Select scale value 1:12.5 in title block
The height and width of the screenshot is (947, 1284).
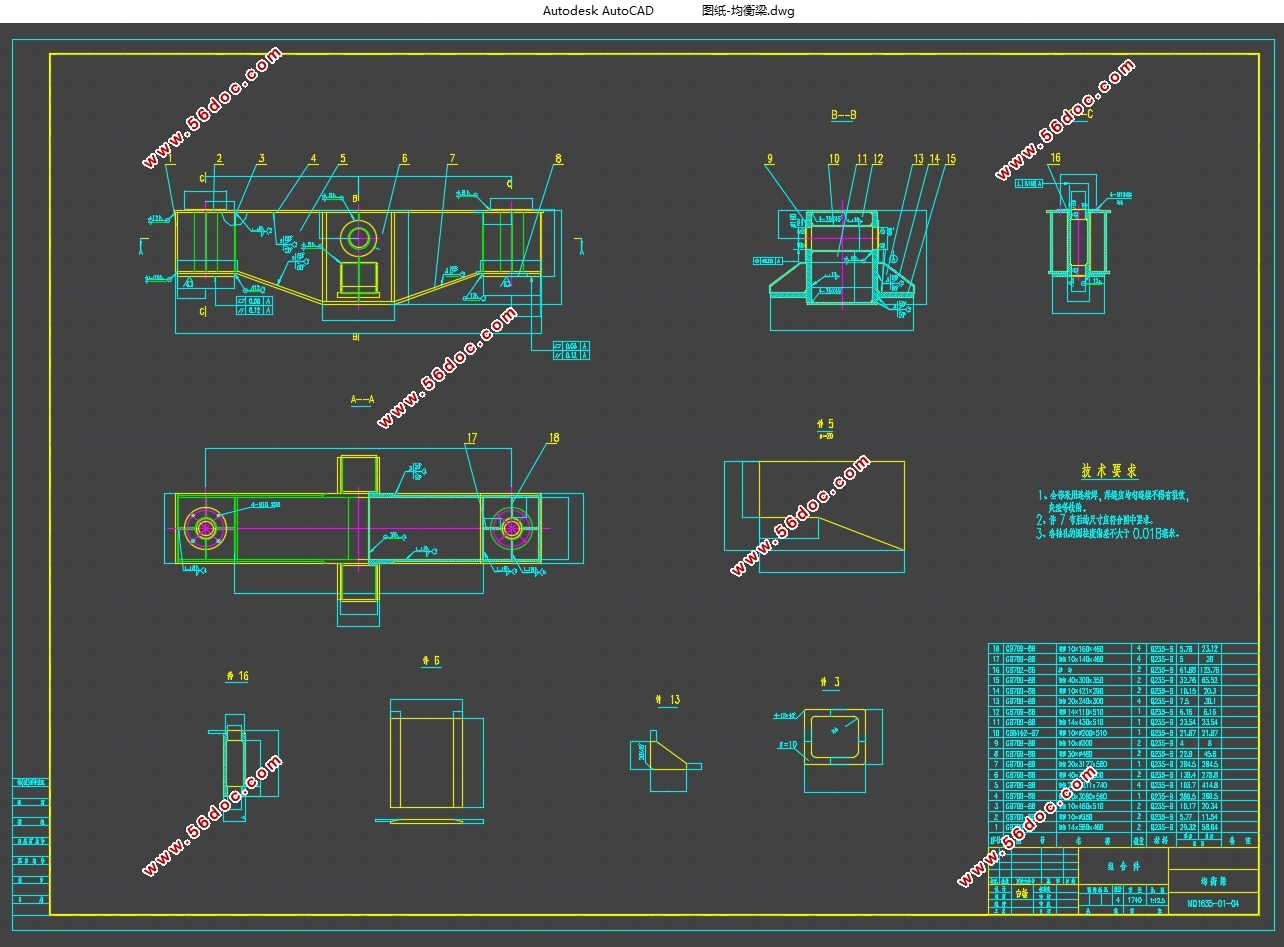(x=1157, y=899)
